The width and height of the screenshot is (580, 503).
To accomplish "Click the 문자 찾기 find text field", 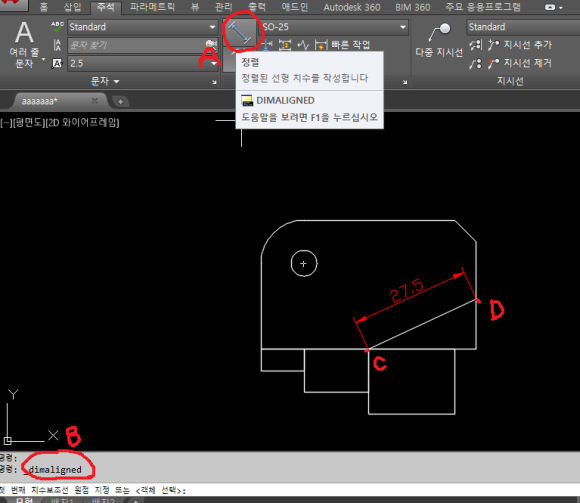I will click(x=137, y=45).
